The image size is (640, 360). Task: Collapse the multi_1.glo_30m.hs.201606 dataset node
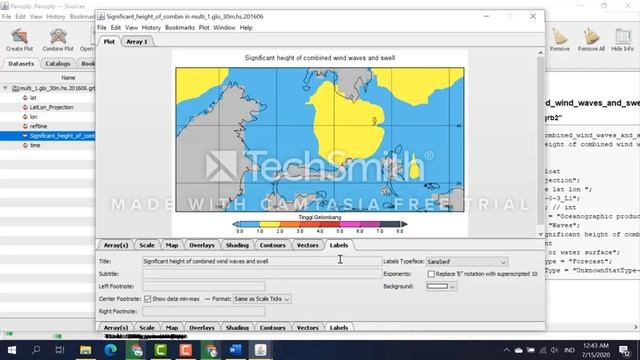pyautogui.click(x=5, y=88)
